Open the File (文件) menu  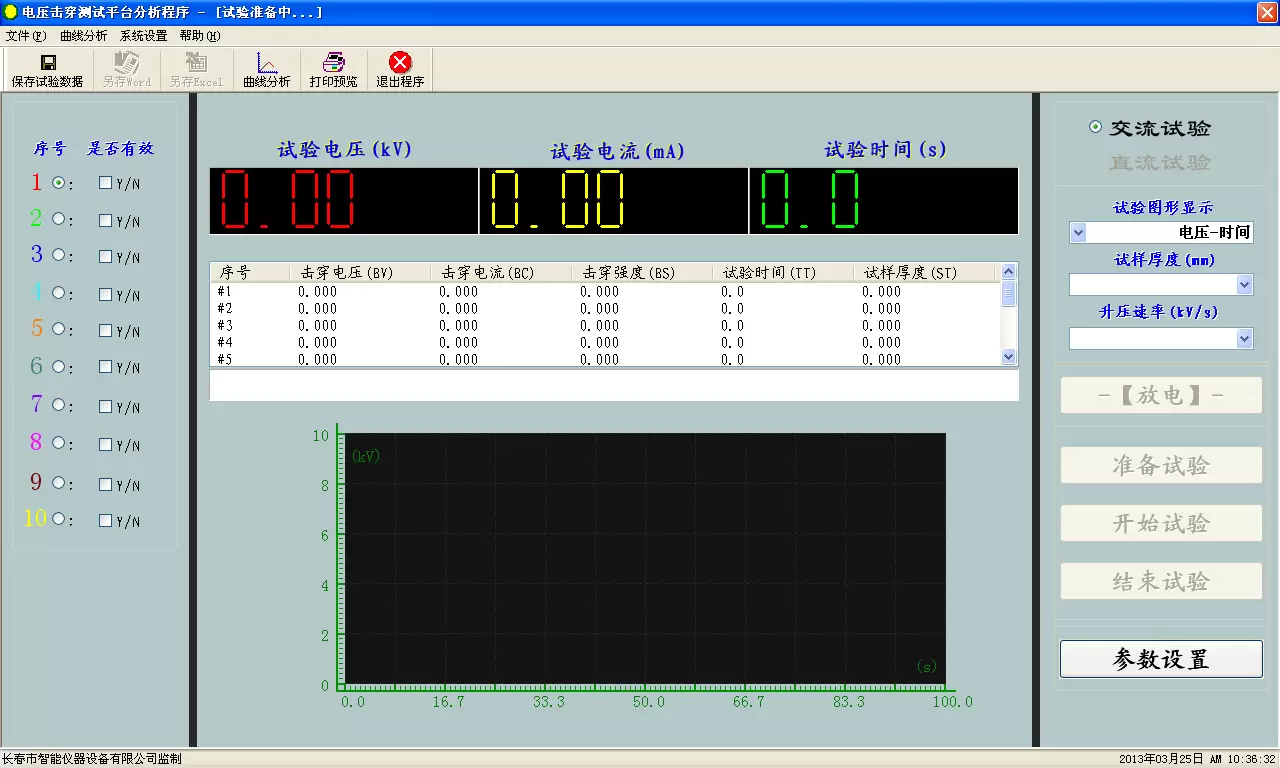pyautogui.click(x=26, y=35)
